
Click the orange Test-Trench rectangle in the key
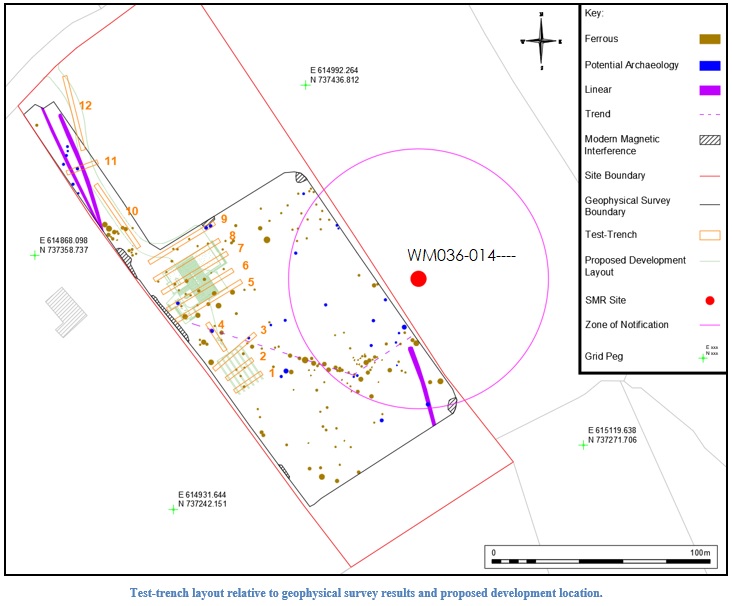pos(709,235)
